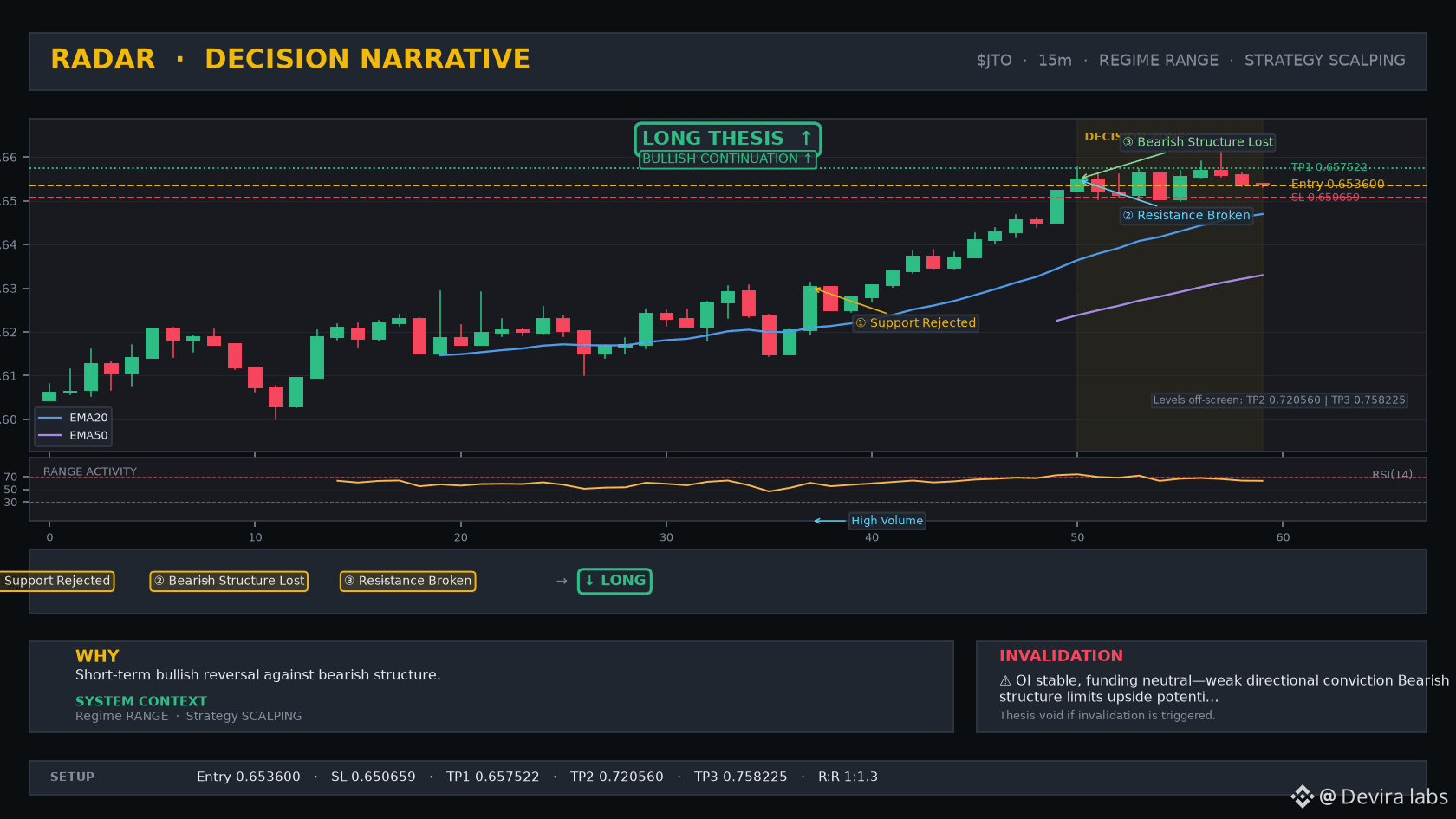Screen dimensions: 1456x819
Task: Click the Levels off-screen TP2 TP3 note
Action: click(x=1278, y=400)
